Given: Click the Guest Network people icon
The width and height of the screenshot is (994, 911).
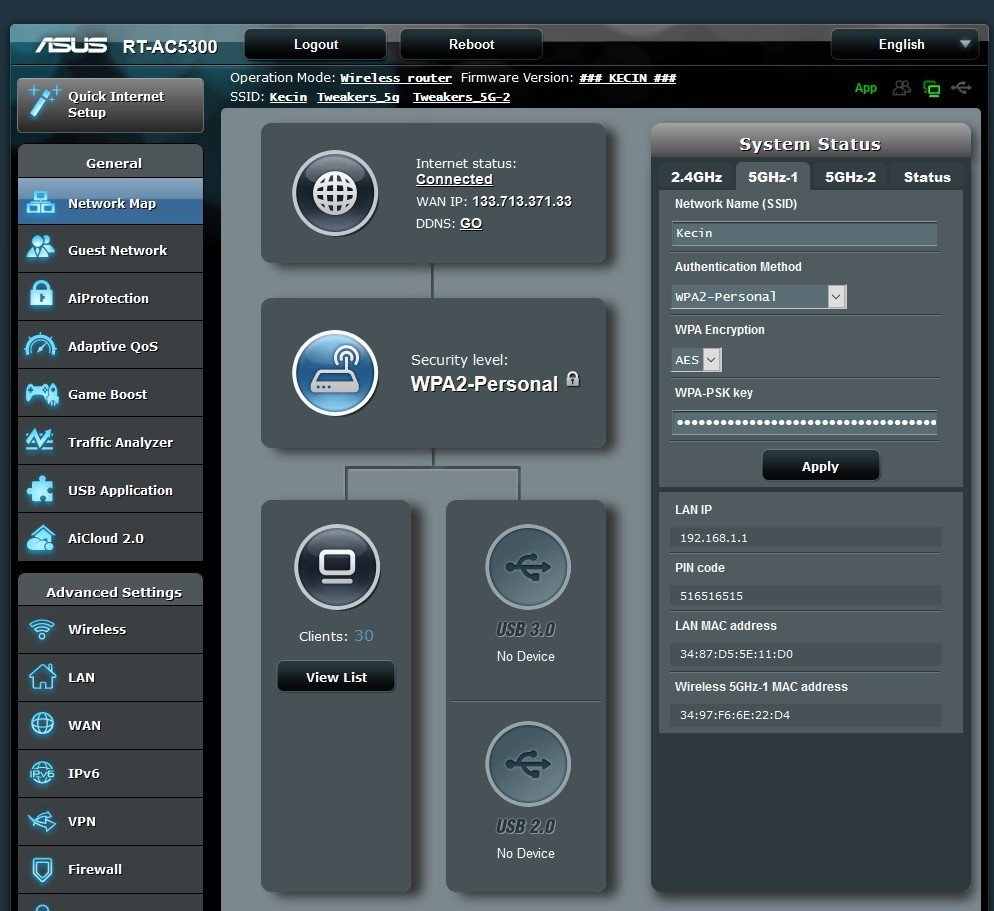Looking at the screenshot, I should click(x=41, y=248).
